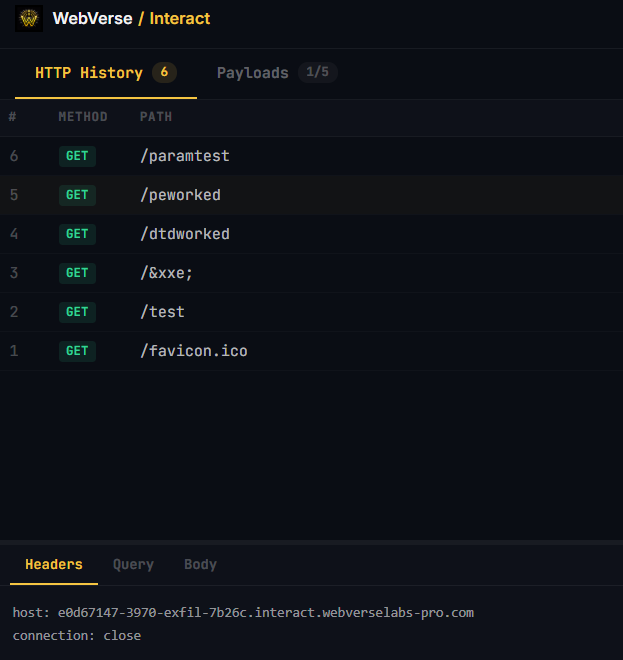Click the Payloads 1/5 counter badge
The height and width of the screenshot is (660, 623).
[317, 72]
